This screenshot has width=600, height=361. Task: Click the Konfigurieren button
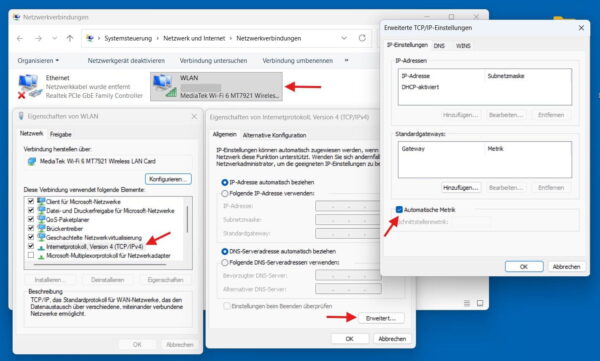(x=168, y=179)
